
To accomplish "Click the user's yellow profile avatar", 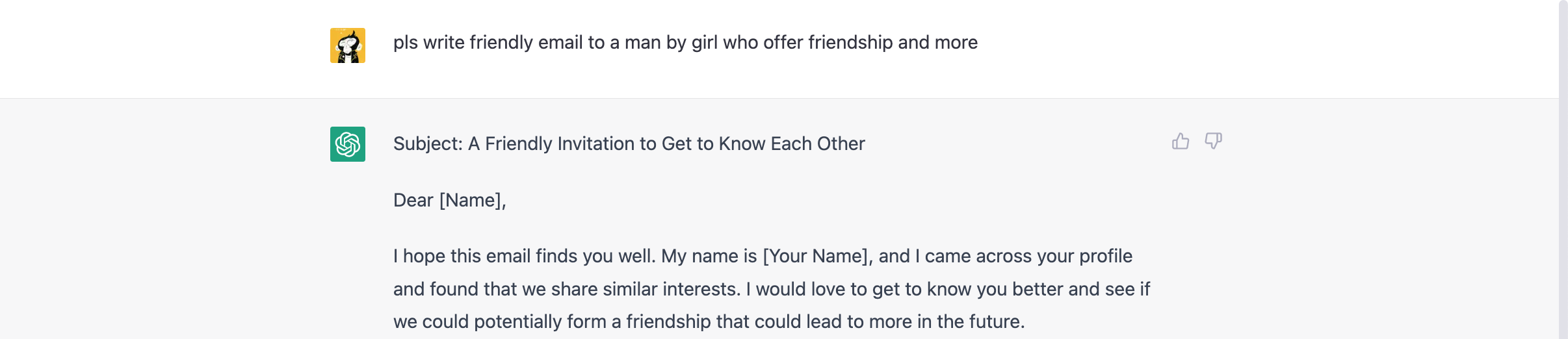I will [x=348, y=45].
